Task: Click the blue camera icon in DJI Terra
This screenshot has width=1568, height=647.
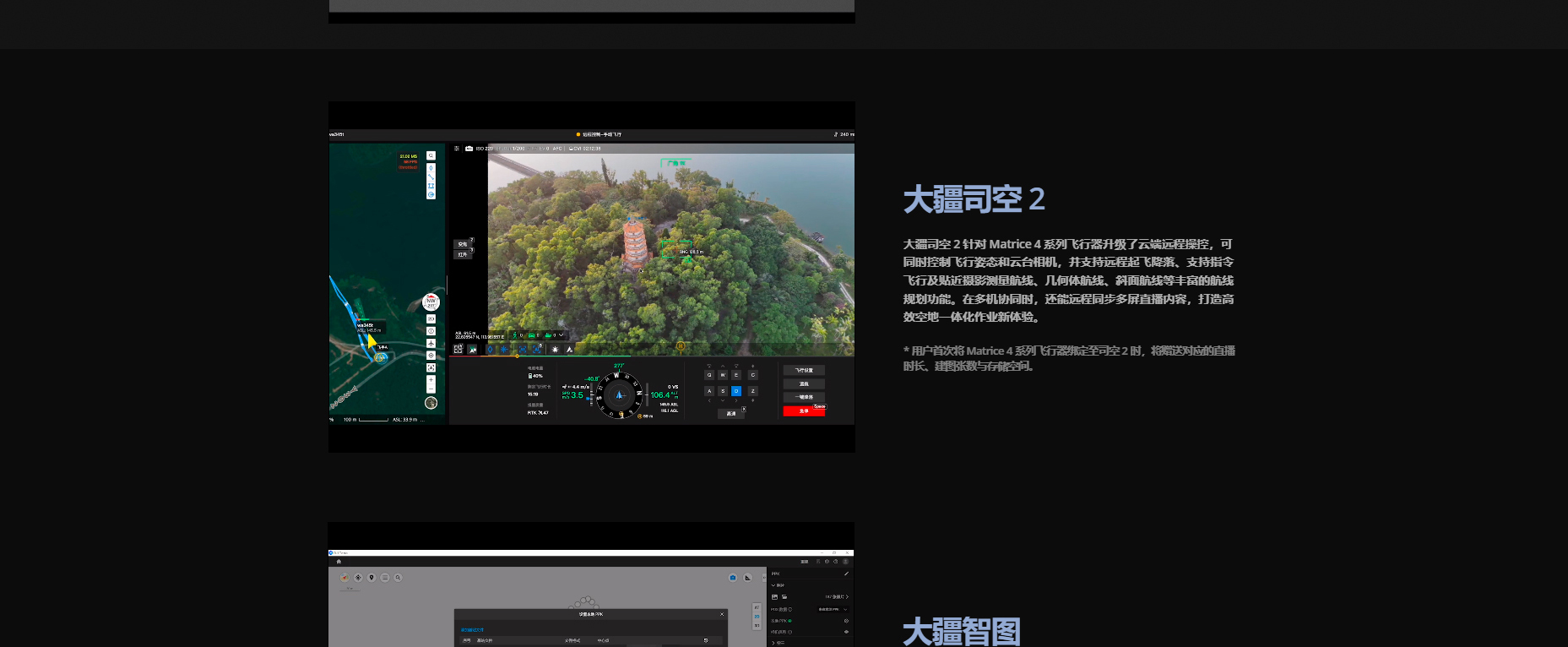Action: pos(733,578)
